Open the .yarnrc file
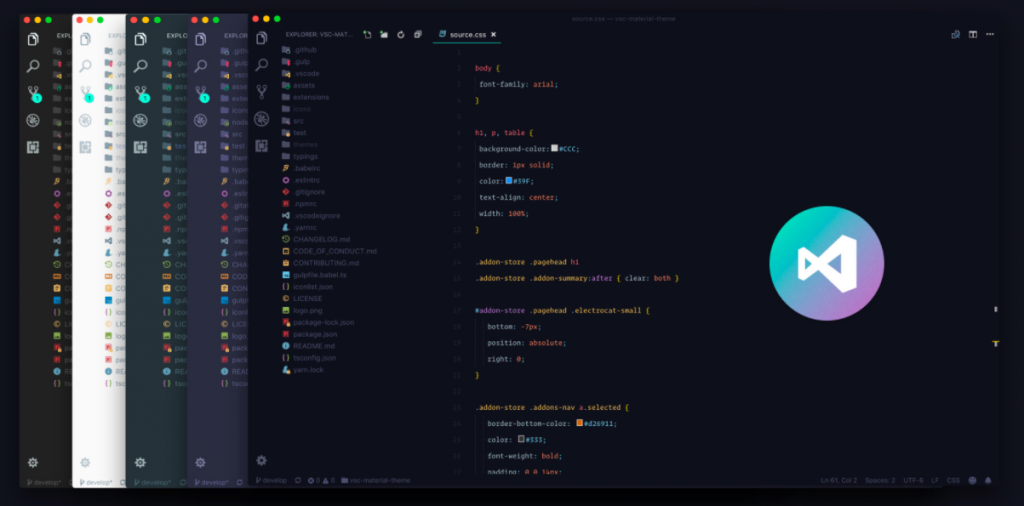The image size is (1024, 506). pyautogui.click(x=300, y=227)
